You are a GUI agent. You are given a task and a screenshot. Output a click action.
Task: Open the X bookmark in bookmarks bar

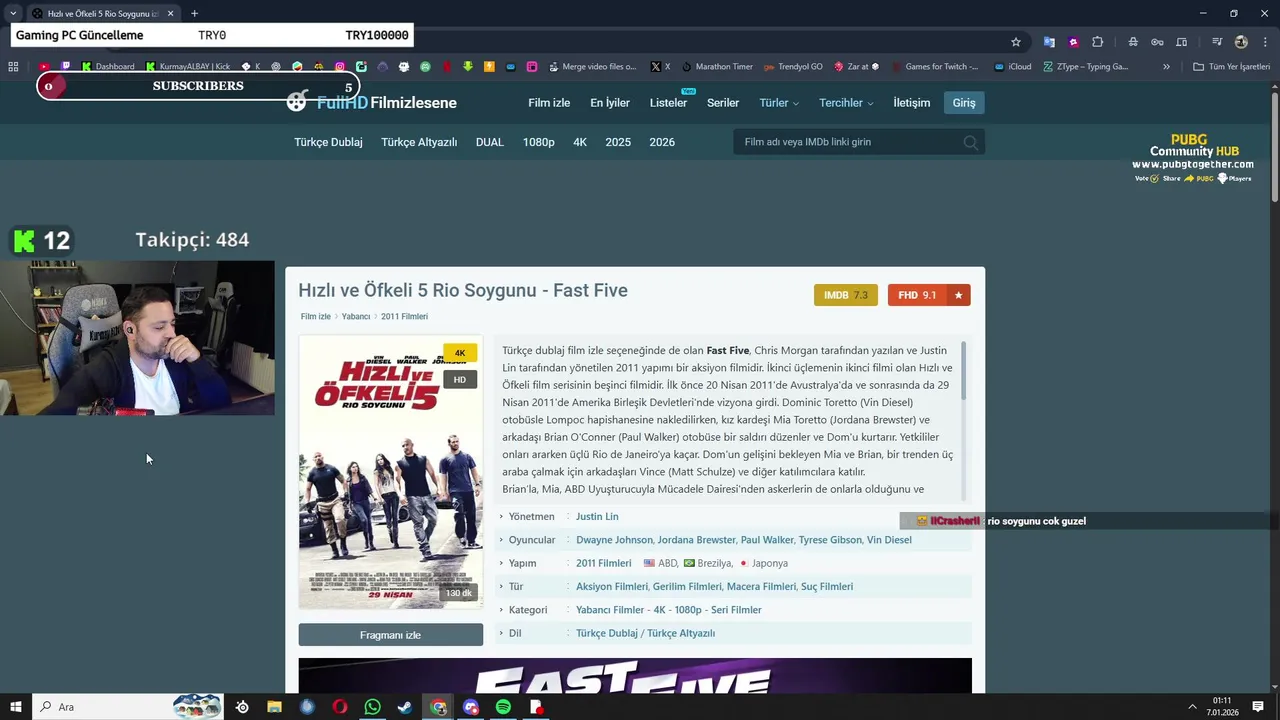(661, 67)
